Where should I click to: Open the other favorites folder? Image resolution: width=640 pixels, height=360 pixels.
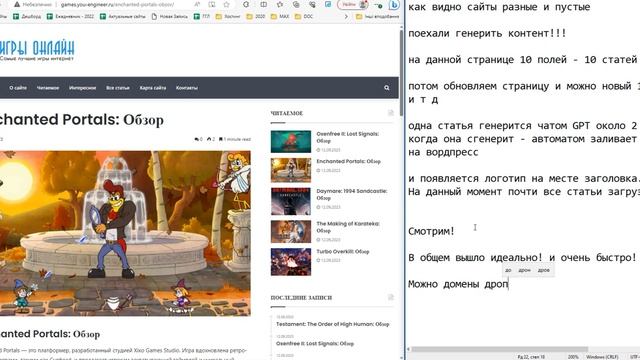(378, 17)
